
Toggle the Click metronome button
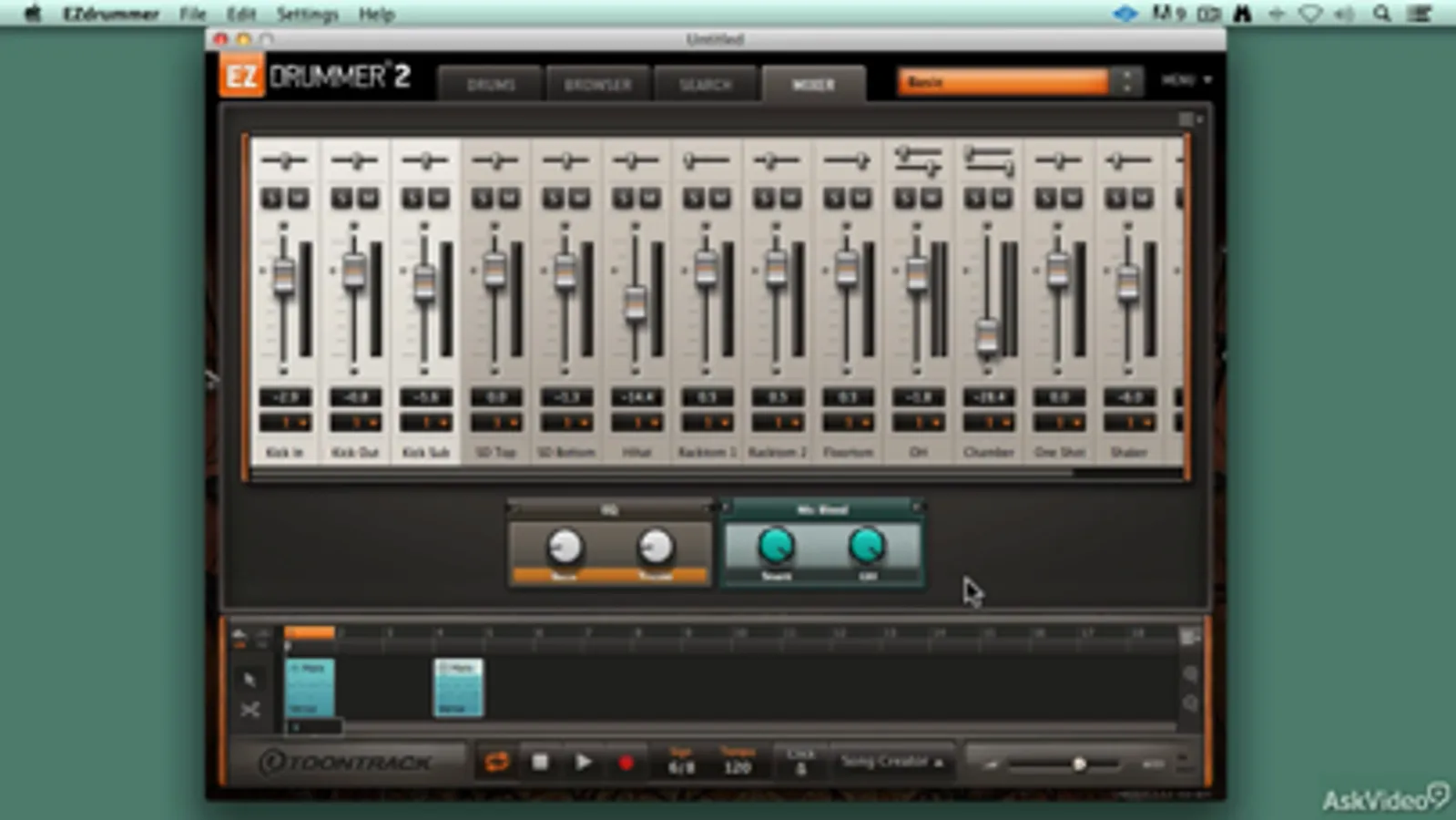(800, 762)
